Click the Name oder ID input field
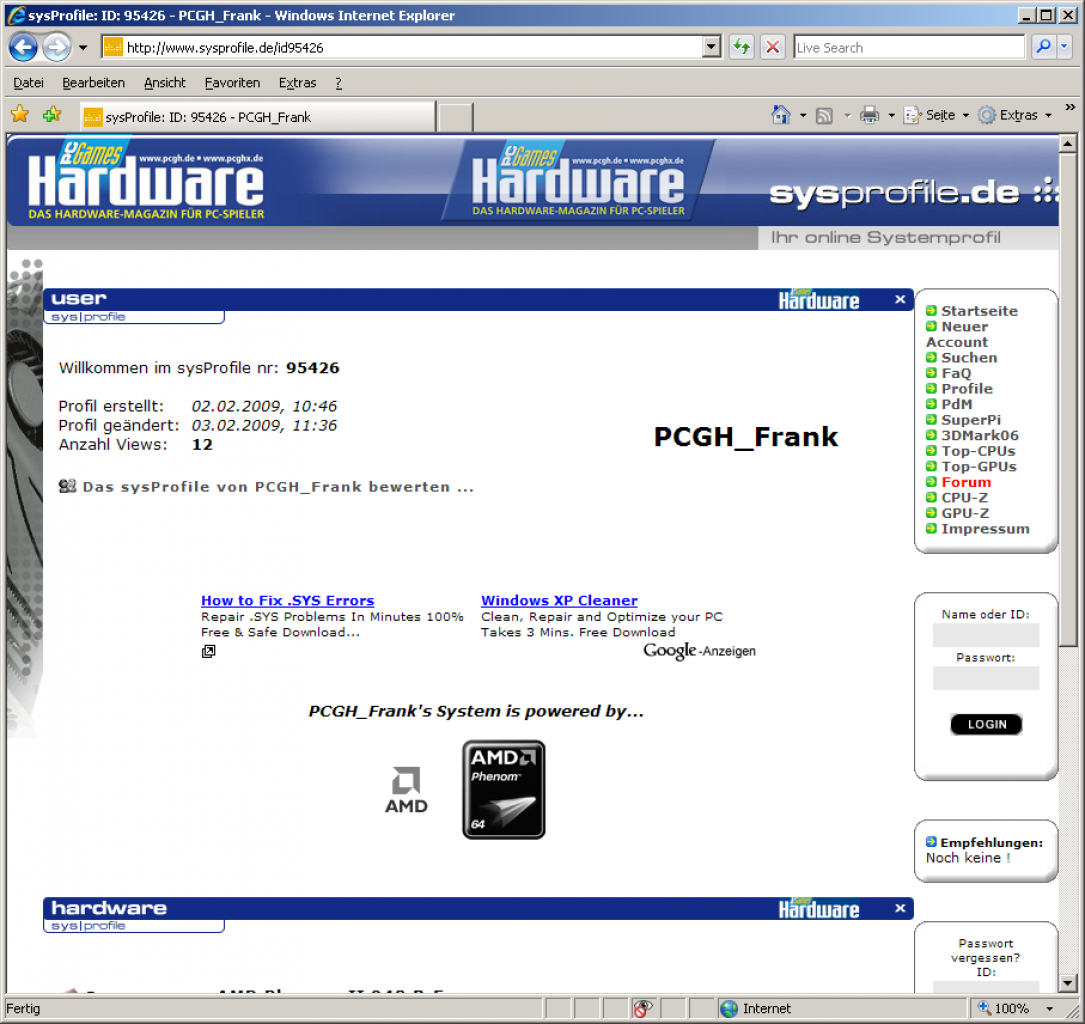Viewport: 1085px width, 1024px height. pyautogui.click(x=985, y=634)
